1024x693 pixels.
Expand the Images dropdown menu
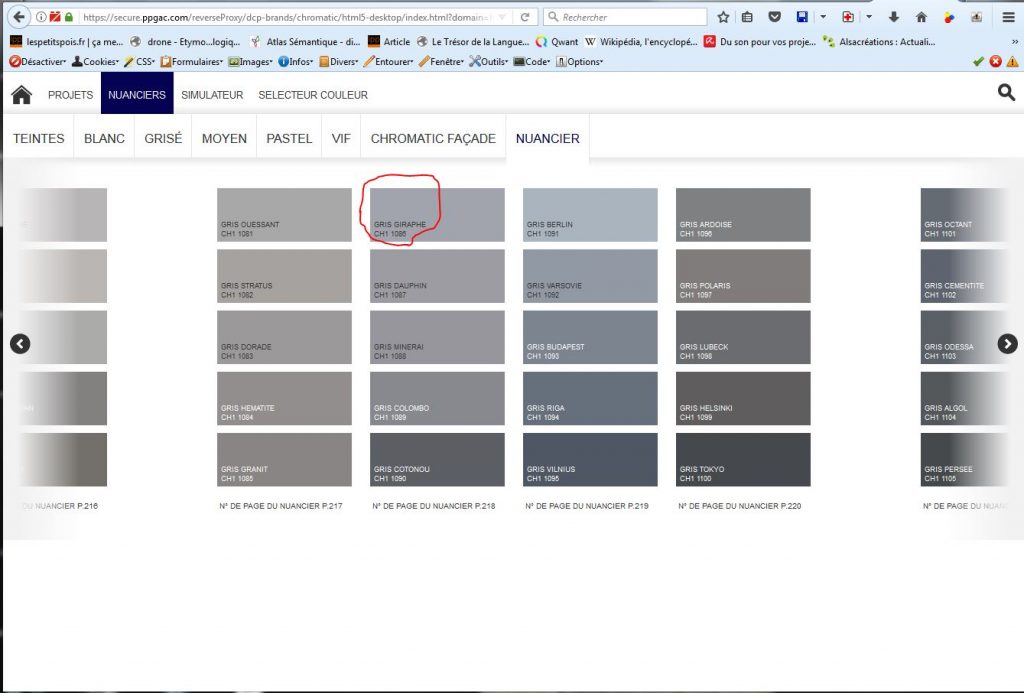tap(251, 61)
